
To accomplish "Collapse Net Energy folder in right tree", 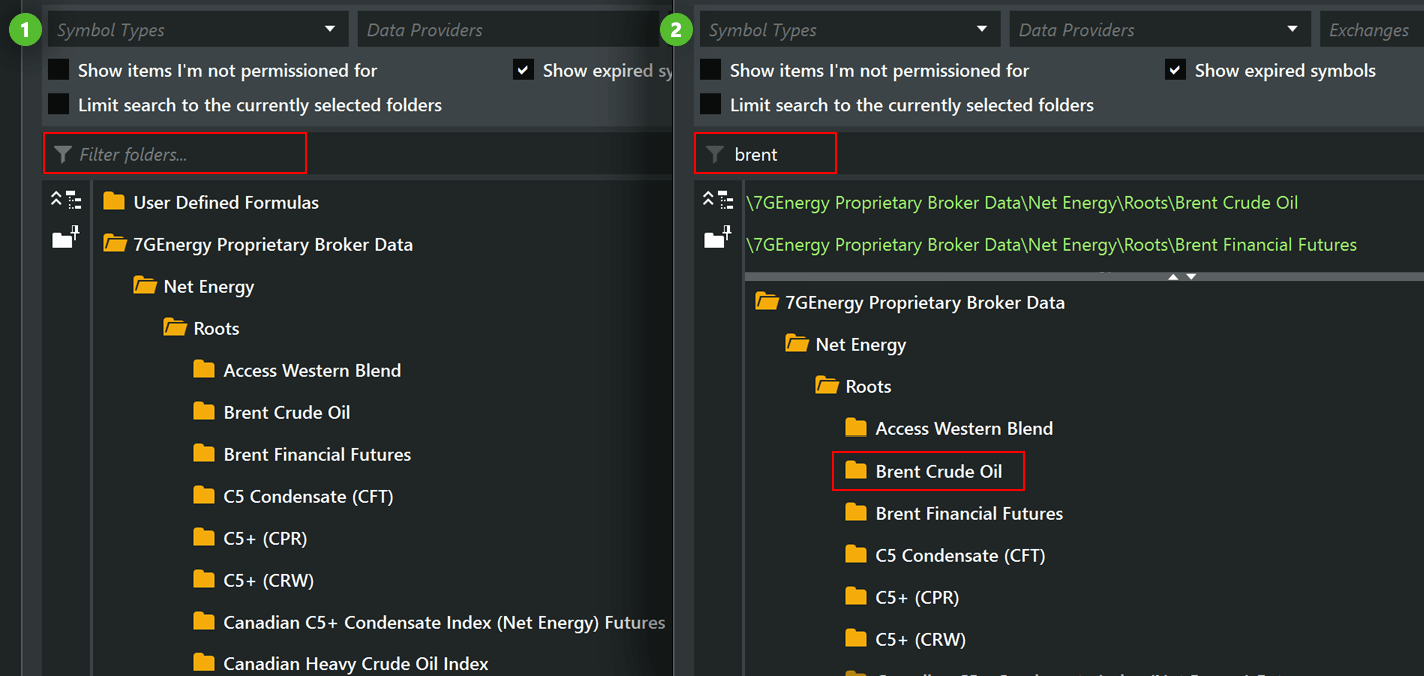I will [x=798, y=344].
